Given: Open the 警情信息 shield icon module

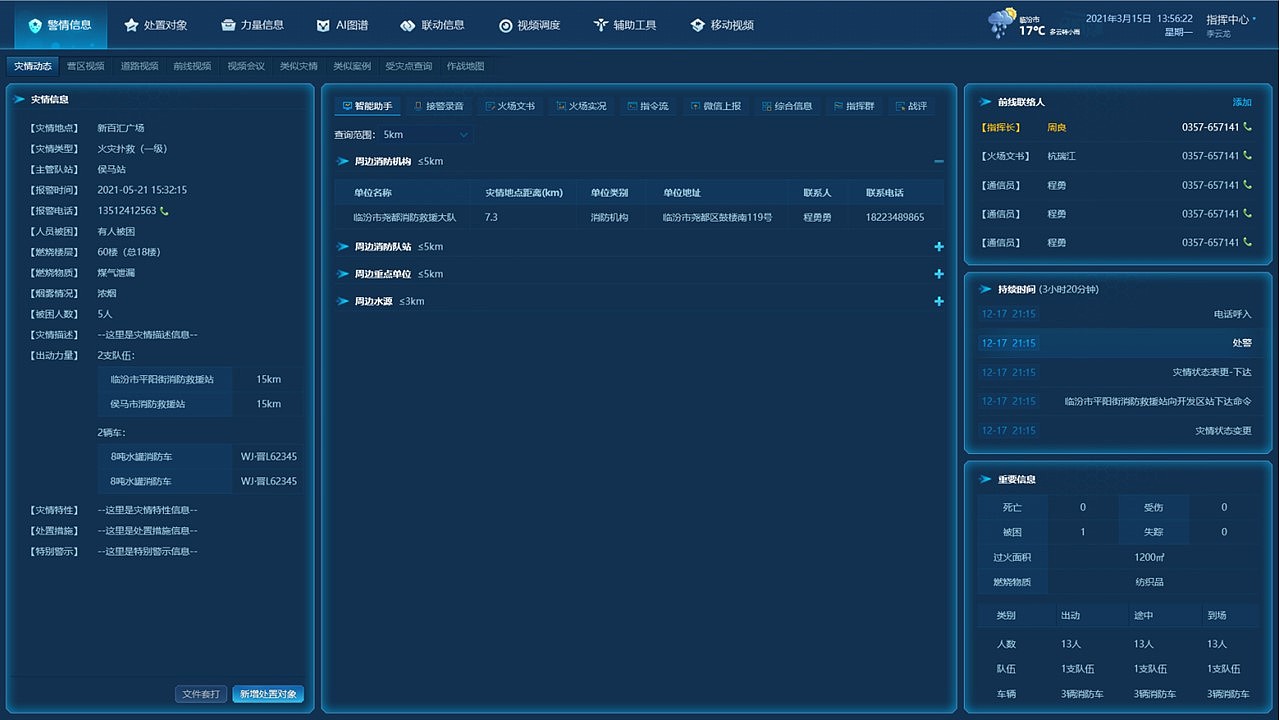Looking at the screenshot, I should pos(60,25).
